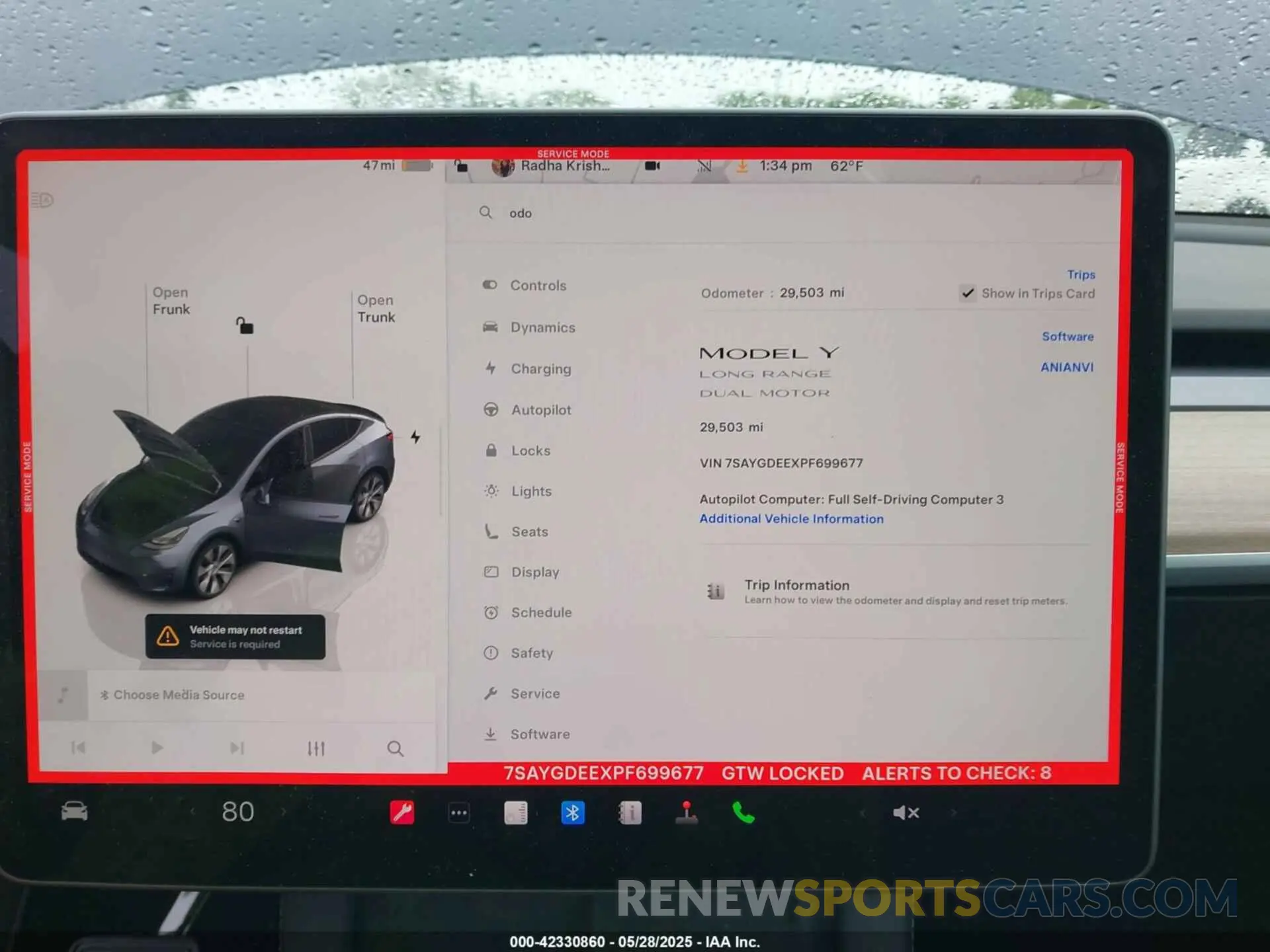Increase cabin temperature with the right chevron
Screen dimensions: 1270x952
click(x=284, y=812)
